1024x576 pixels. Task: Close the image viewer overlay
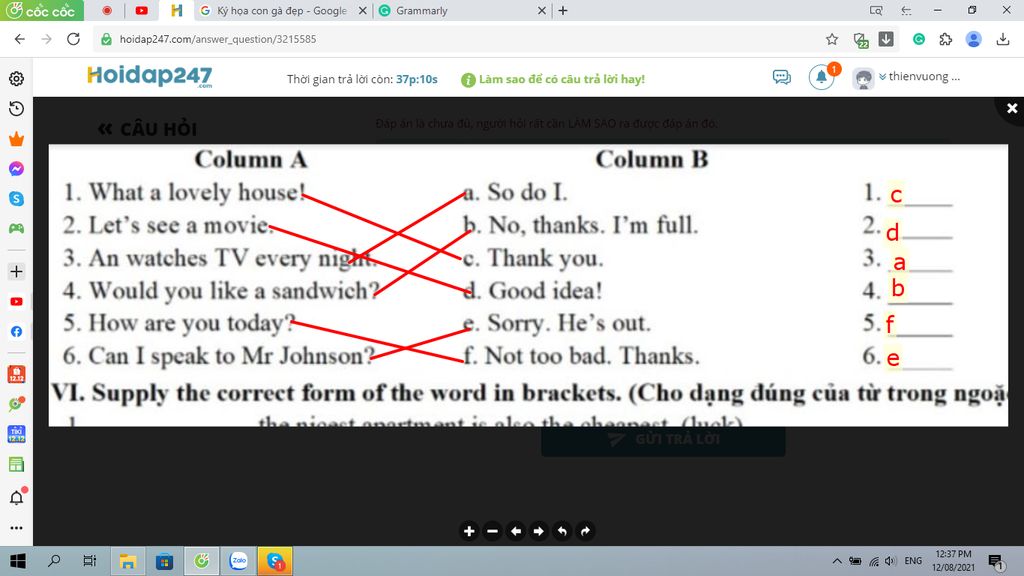point(1012,108)
